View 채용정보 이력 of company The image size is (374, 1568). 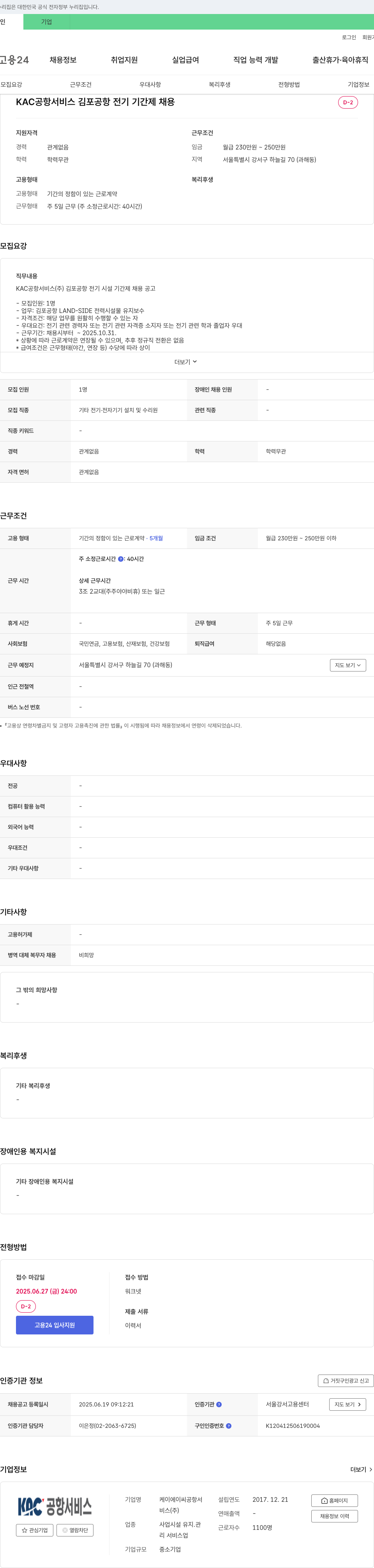click(x=334, y=1516)
